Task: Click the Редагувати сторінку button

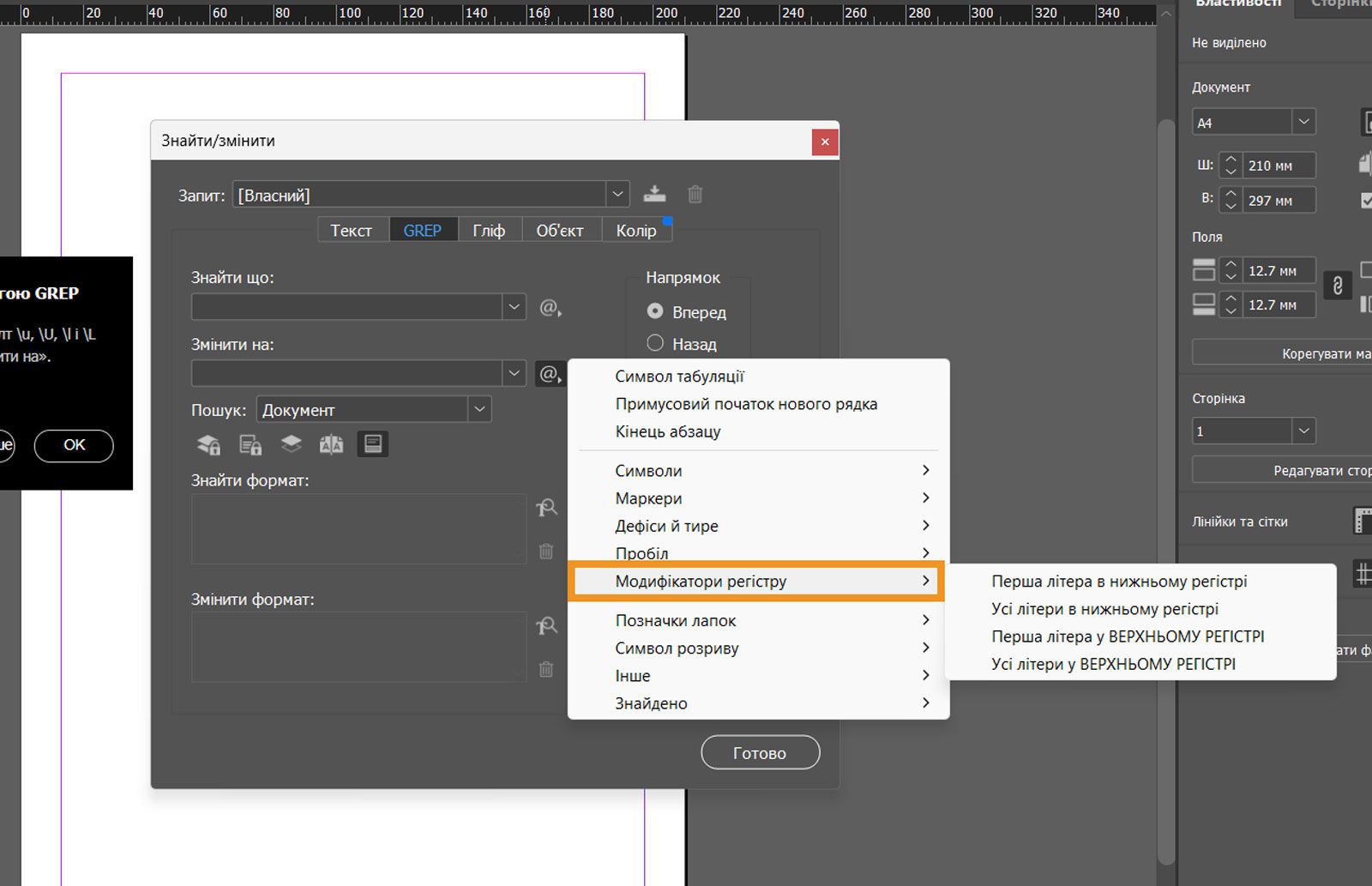Action: 1282,470
